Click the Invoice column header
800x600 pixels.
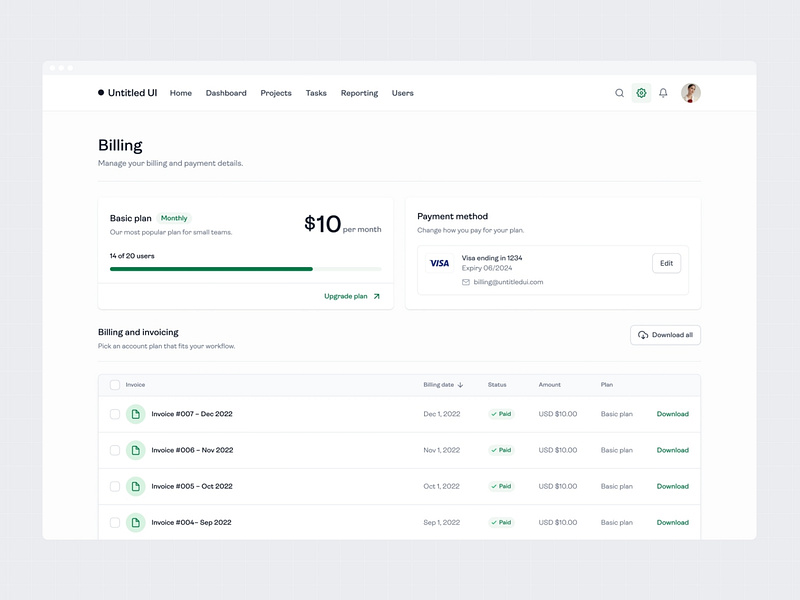click(x=135, y=385)
